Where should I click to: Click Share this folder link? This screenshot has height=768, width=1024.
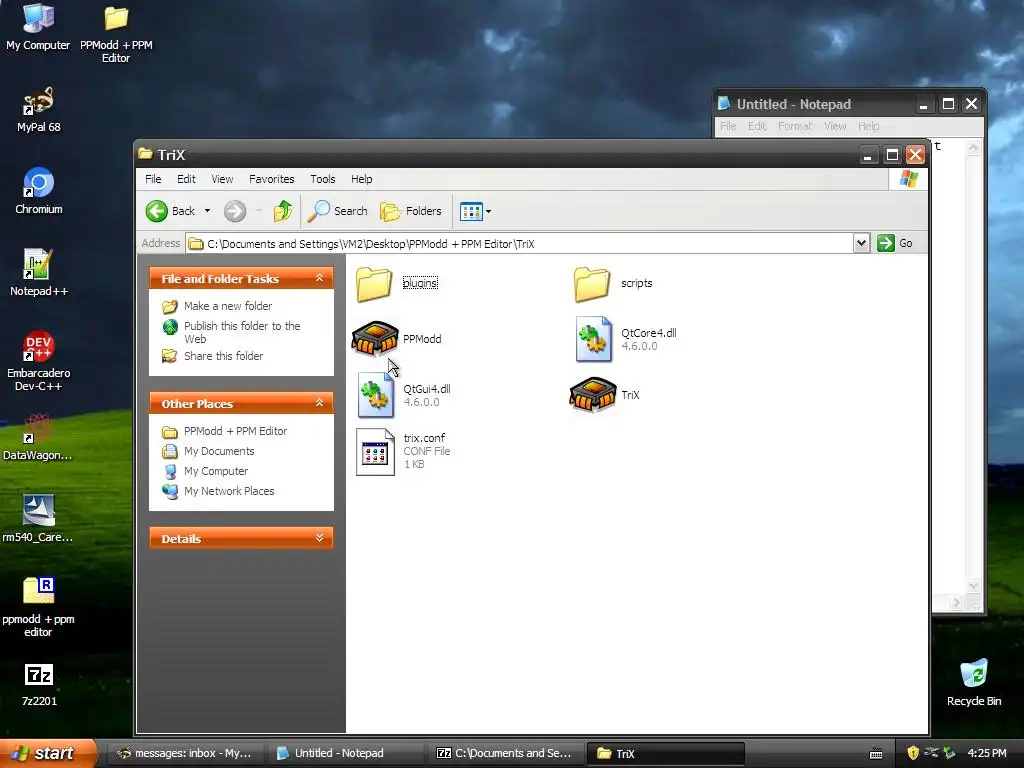tap(223, 356)
